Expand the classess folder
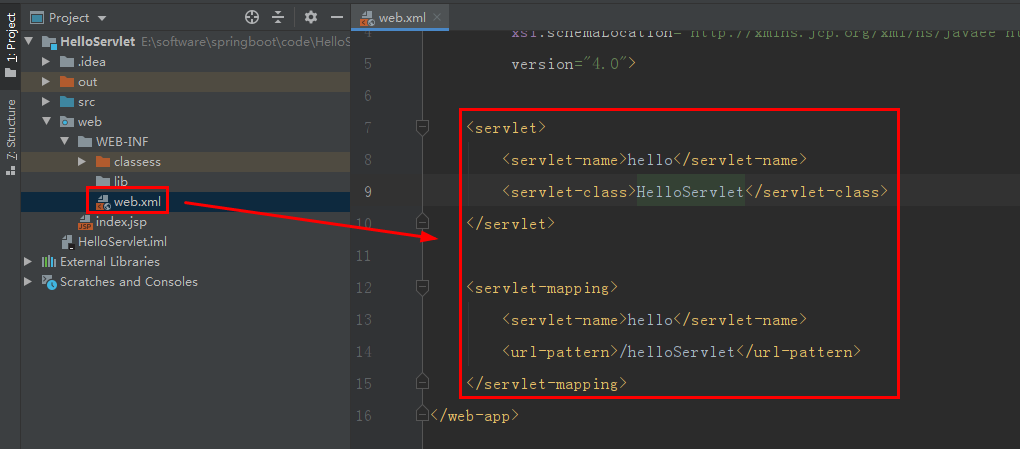This screenshot has width=1020, height=449. click(81, 161)
